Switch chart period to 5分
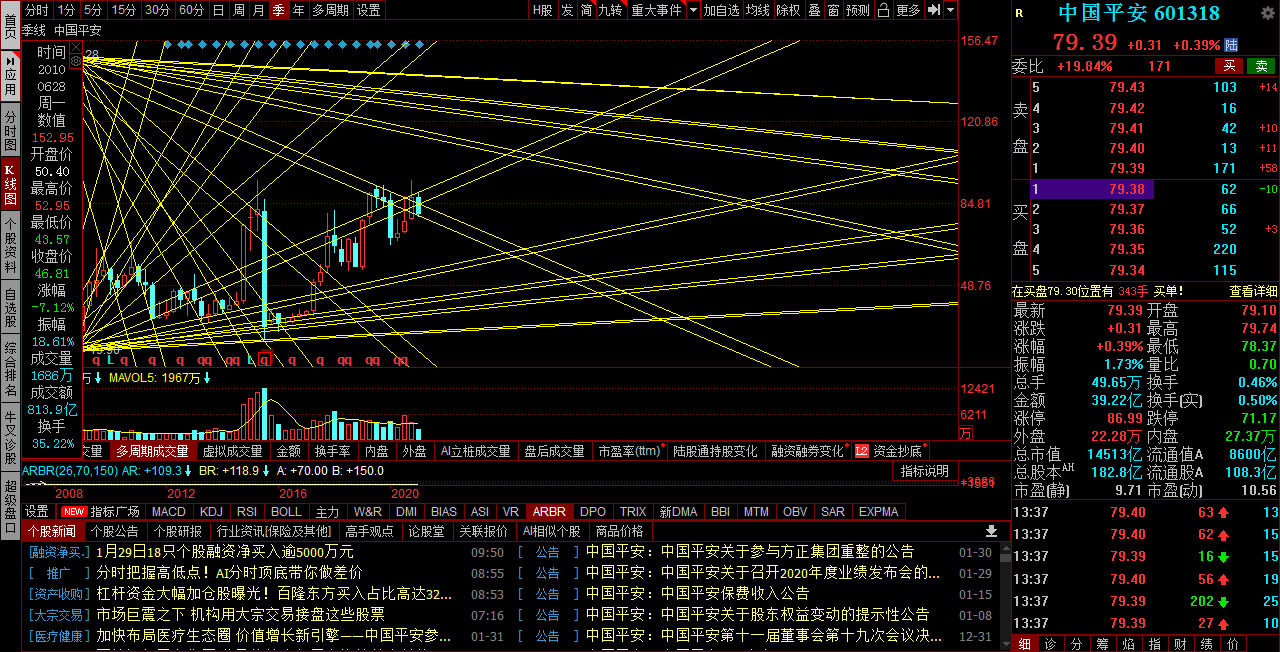 click(93, 10)
